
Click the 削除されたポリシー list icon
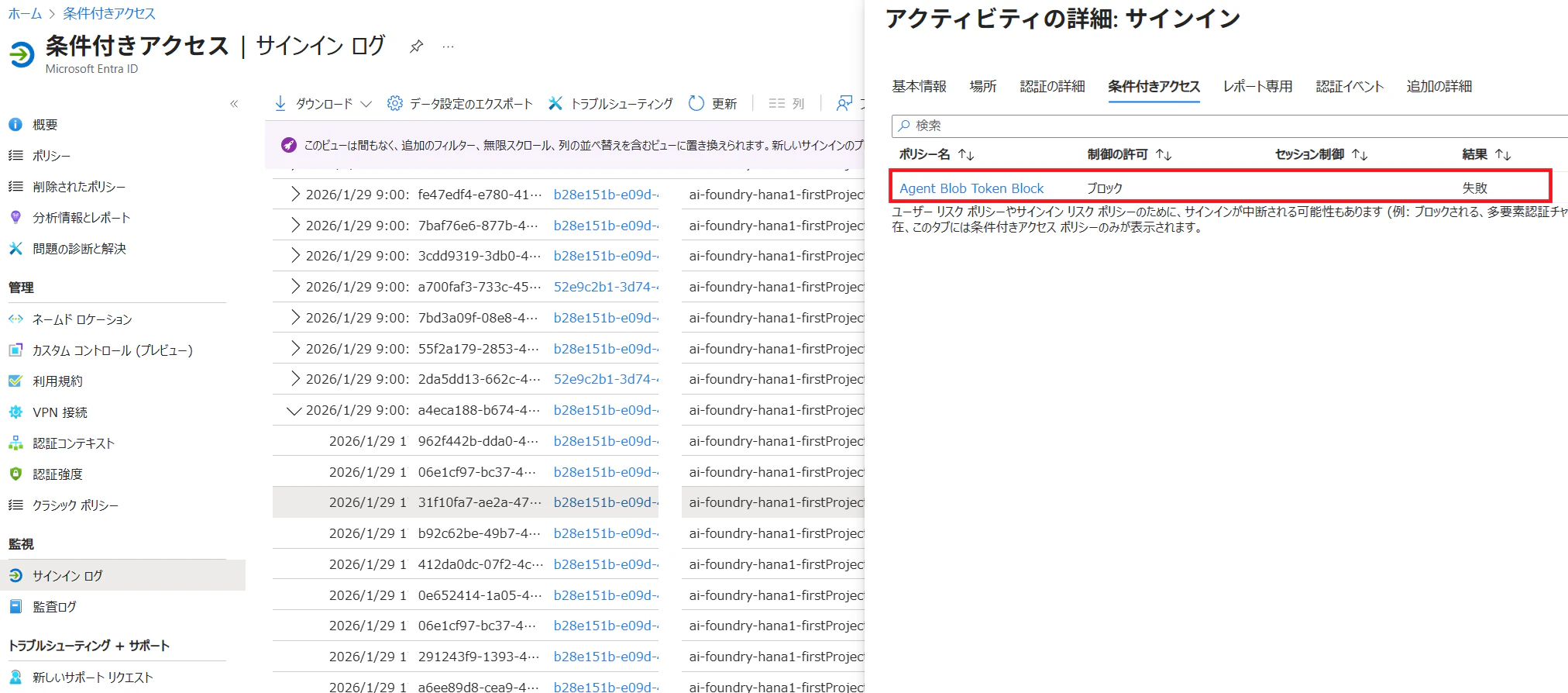(15, 186)
